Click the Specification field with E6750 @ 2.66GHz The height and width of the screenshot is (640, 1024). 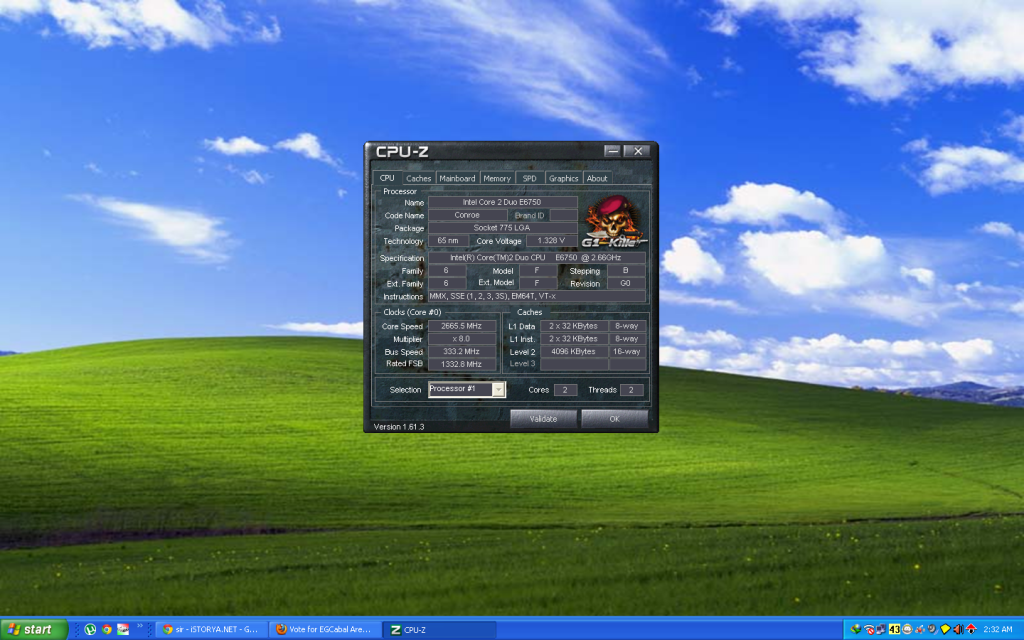coord(536,258)
